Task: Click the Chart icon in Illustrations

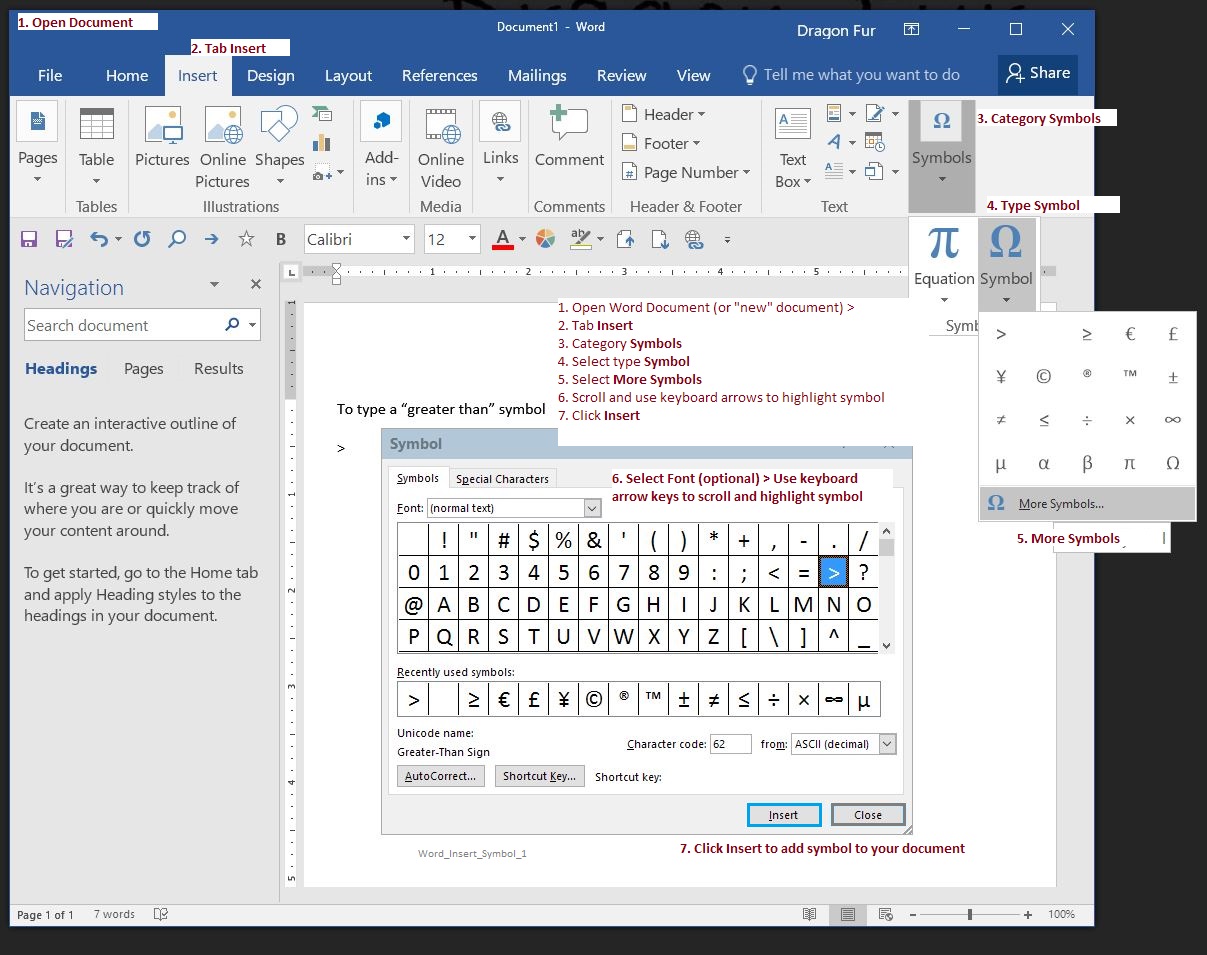Action: (322, 142)
